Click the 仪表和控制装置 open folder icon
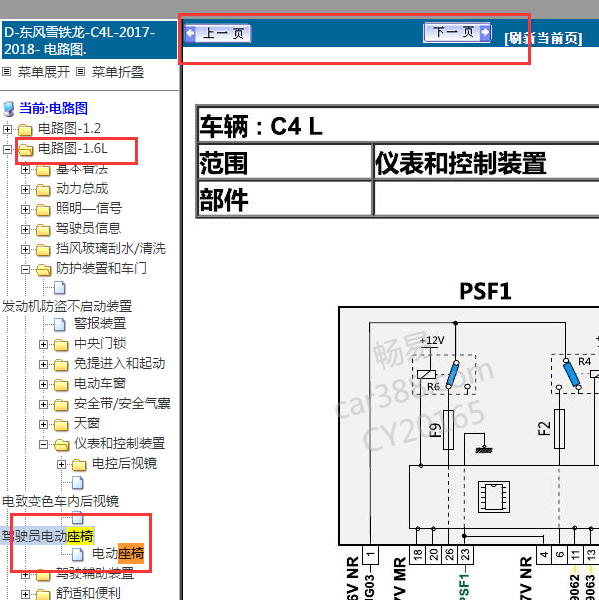599x600 pixels. coord(61,444)
